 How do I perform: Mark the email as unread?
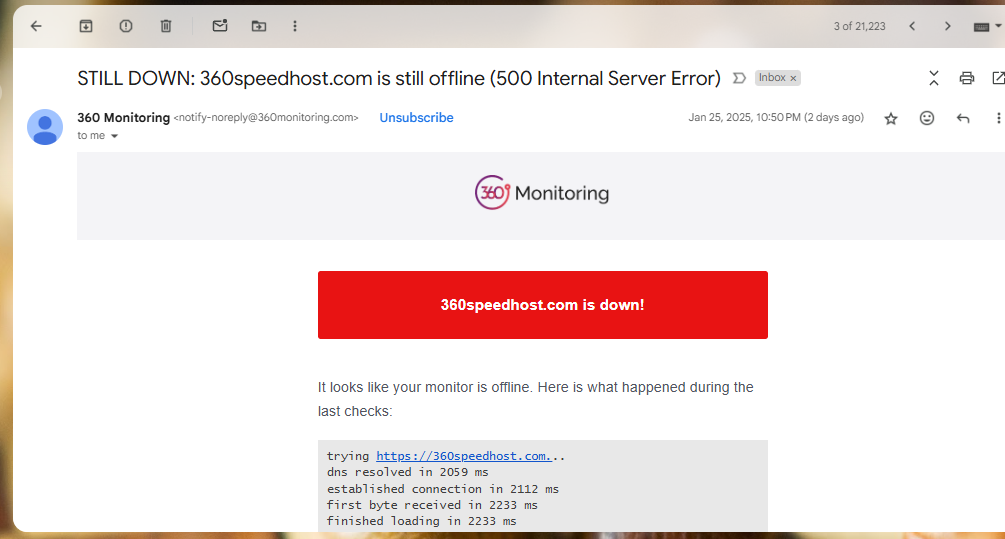(x=220, y=26)
